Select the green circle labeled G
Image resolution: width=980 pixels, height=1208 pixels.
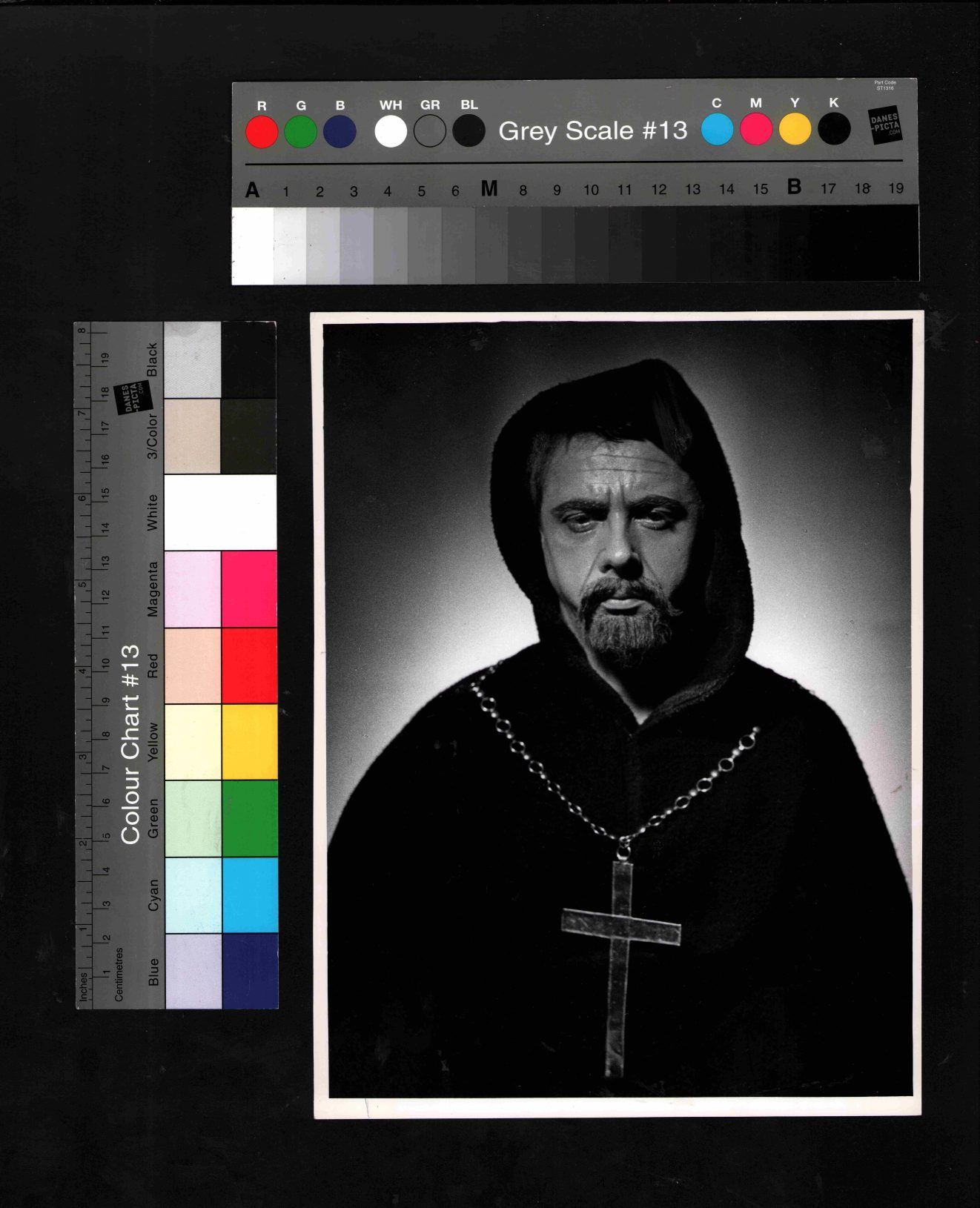pos(301,133)
